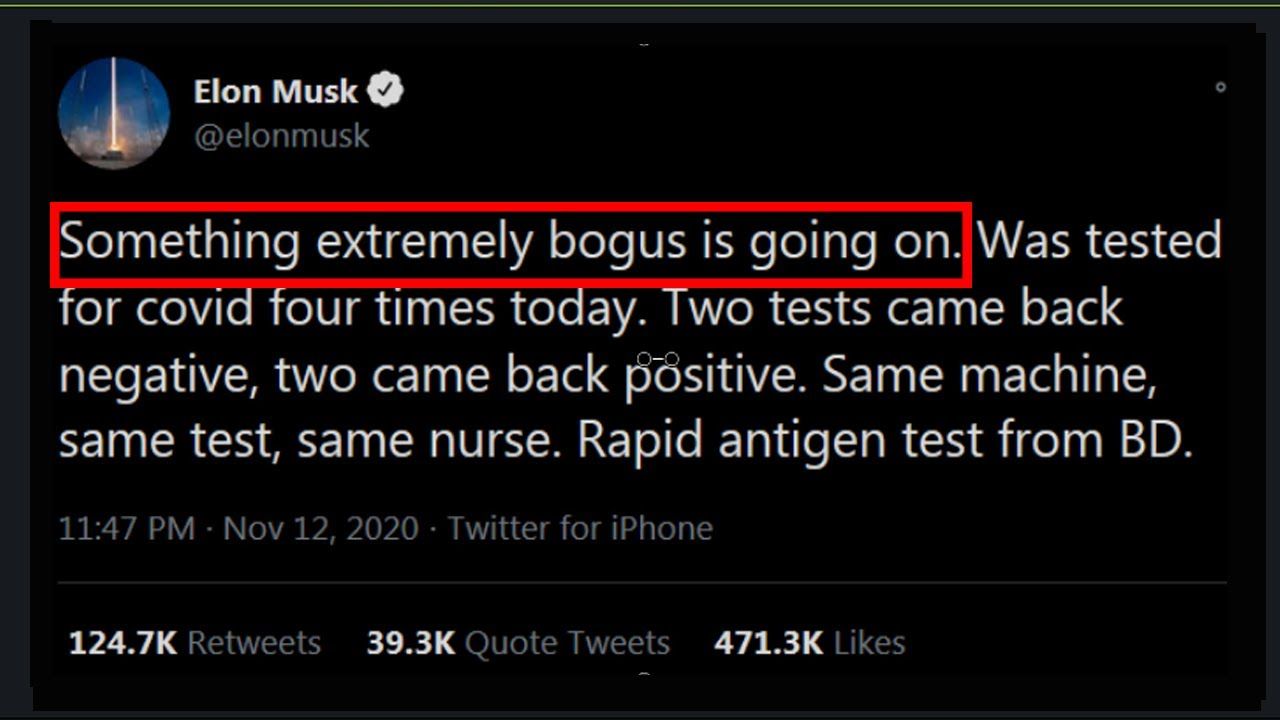The height and width of the screenshot is (720, 1280).
Task: View the 471.3K Likes list
Action: click(x=809, y=642)
